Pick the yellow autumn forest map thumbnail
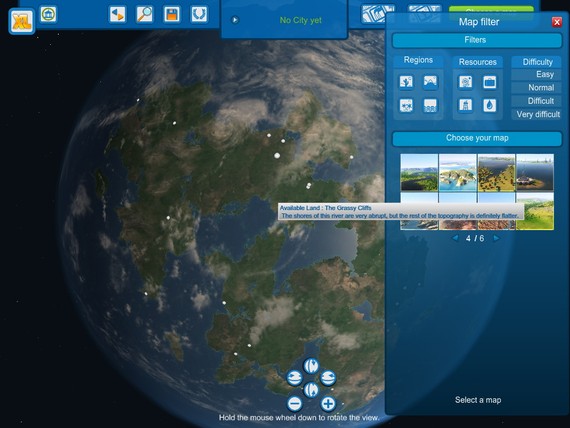The image size is (570, 428). click(496, 172)
